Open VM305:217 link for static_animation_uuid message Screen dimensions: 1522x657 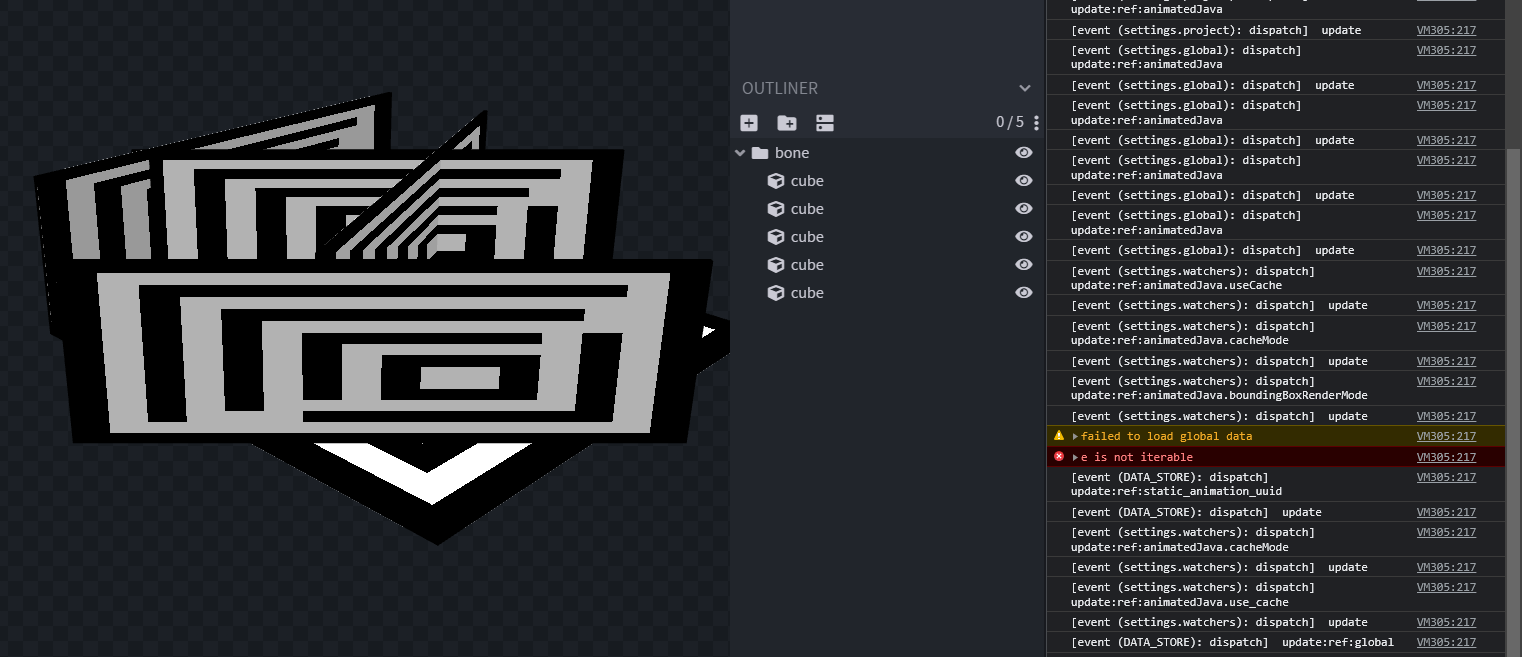click(1446, 478)
